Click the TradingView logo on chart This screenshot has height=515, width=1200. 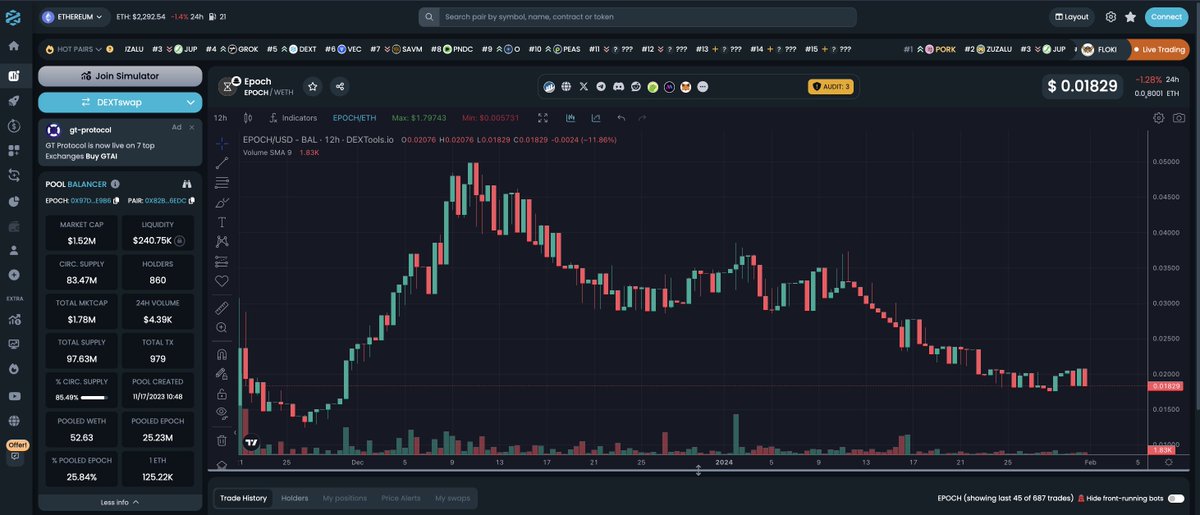tap(253, 441)
